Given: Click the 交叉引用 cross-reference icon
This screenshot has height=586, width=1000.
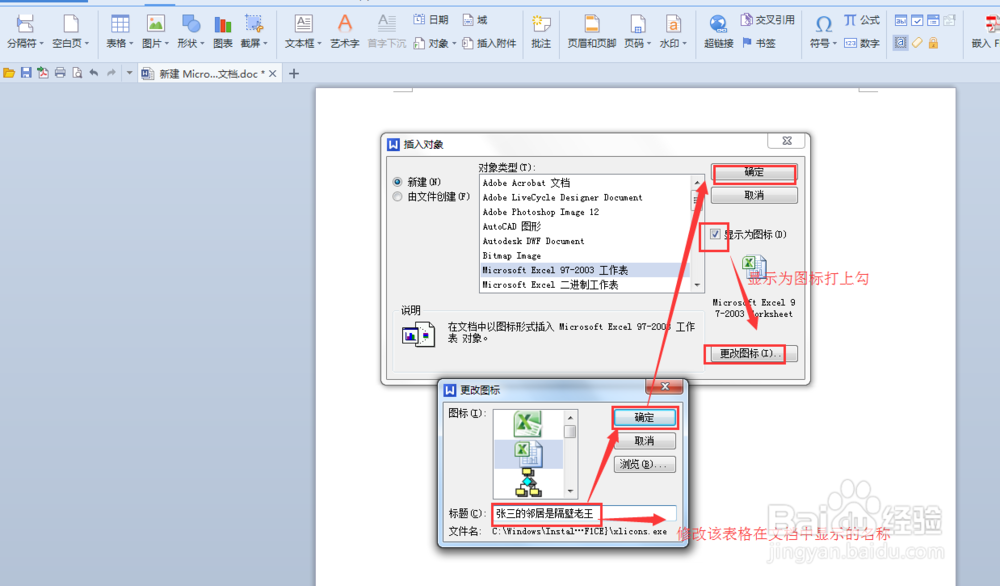Looking at the screenshot, I should [767, 20].
